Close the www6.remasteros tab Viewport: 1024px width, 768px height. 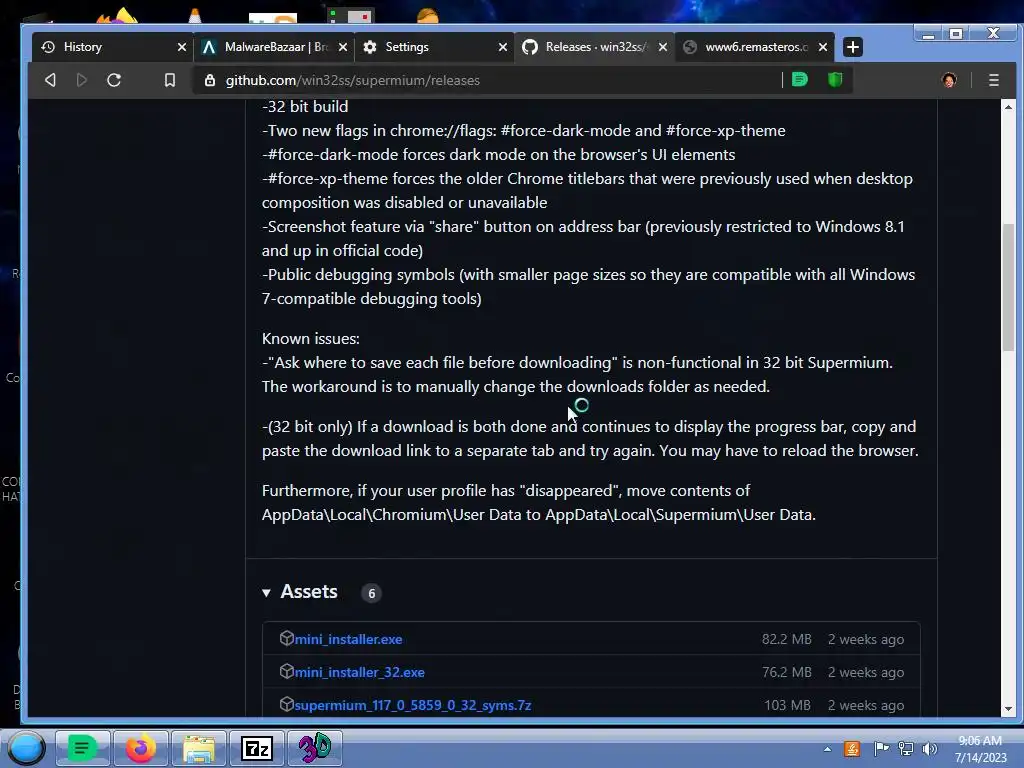coord(823,47)
